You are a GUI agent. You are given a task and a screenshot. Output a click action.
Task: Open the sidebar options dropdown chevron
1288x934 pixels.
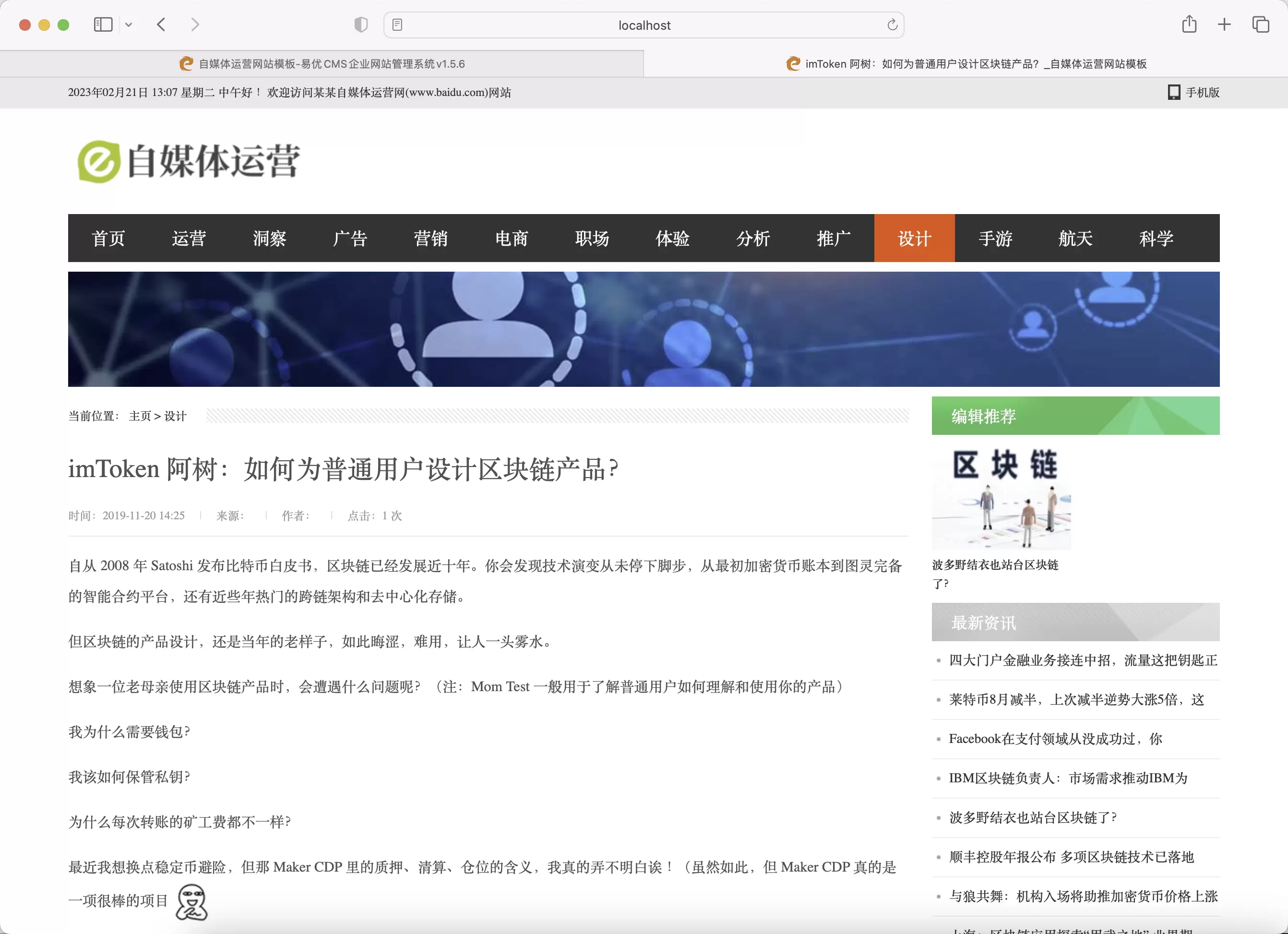pyautogui.click(x=129, y=25)
